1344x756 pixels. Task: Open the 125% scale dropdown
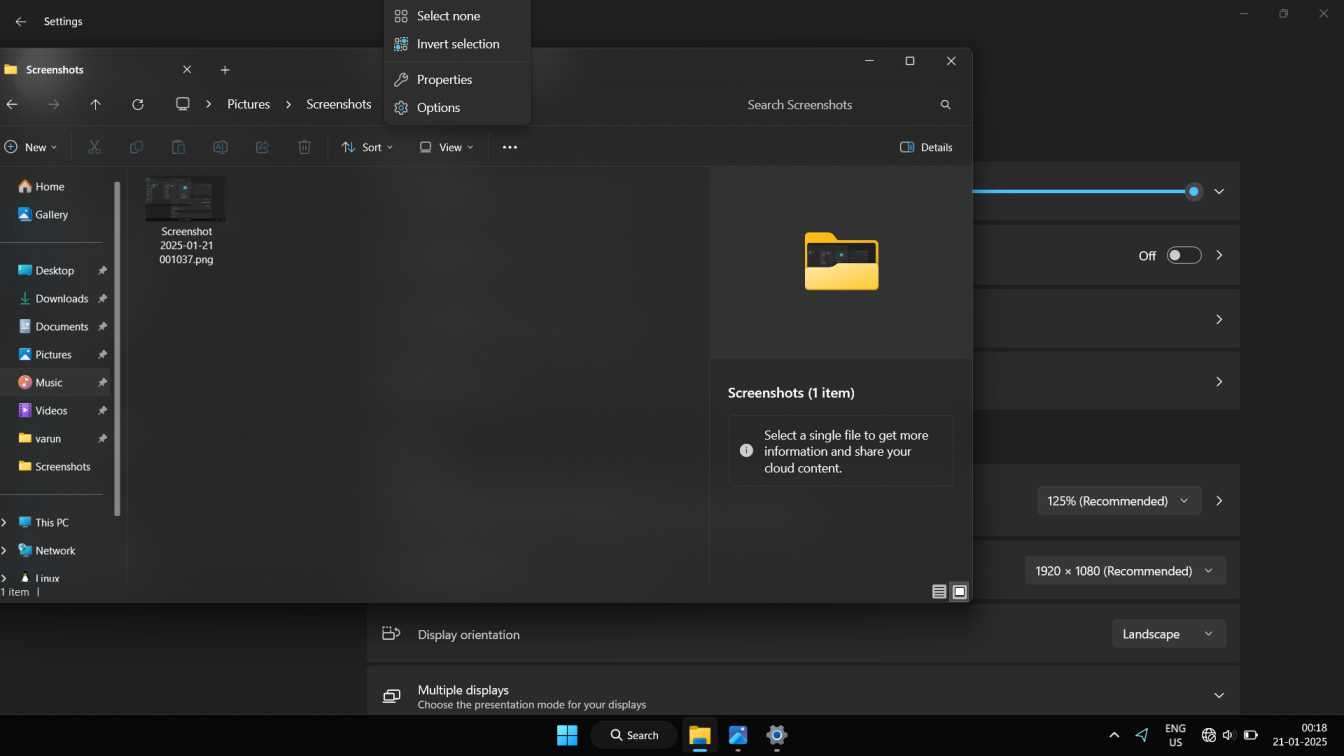point(1118,501)
